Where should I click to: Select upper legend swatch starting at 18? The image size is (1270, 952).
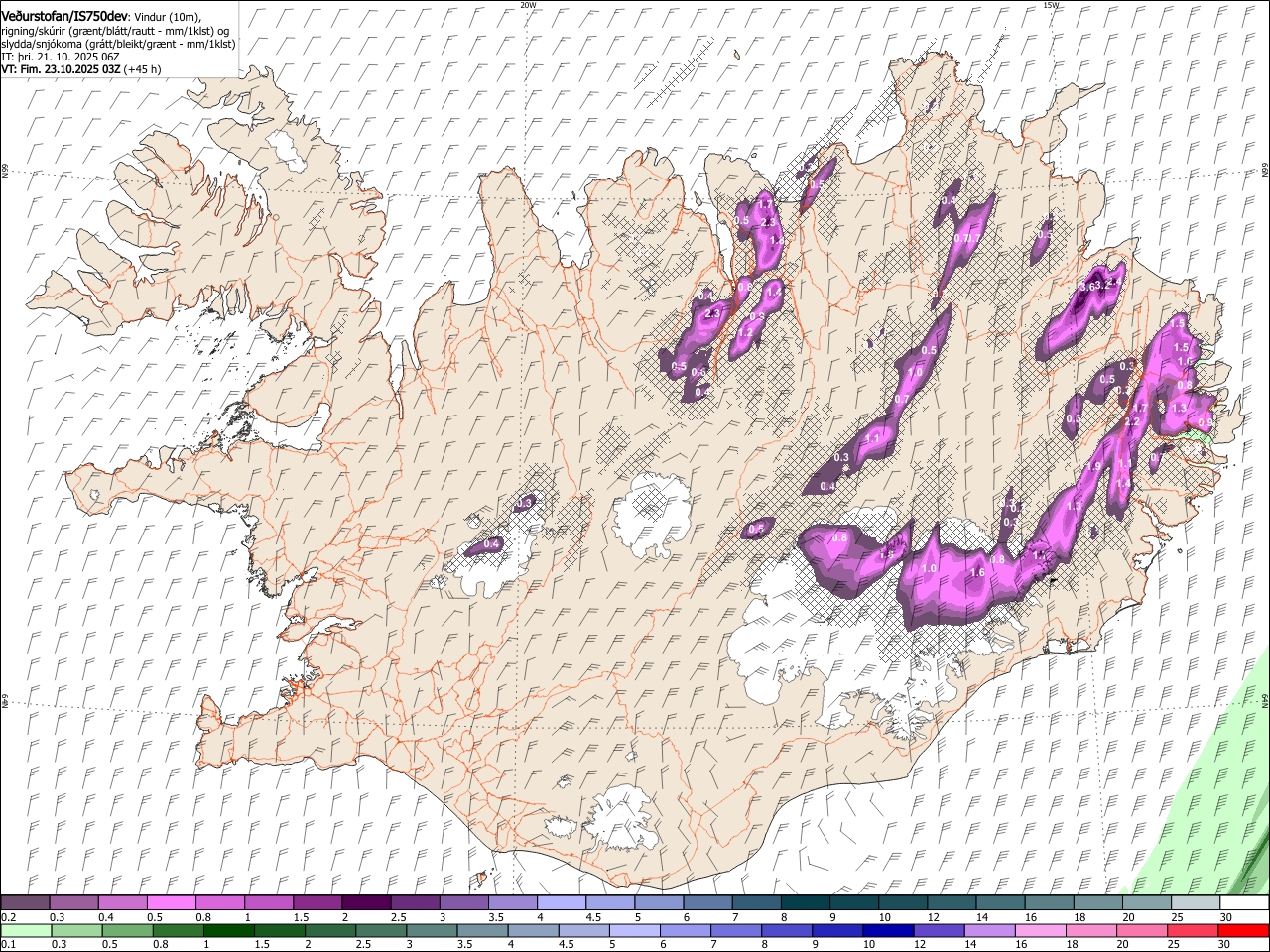[x=1097, y=903]
